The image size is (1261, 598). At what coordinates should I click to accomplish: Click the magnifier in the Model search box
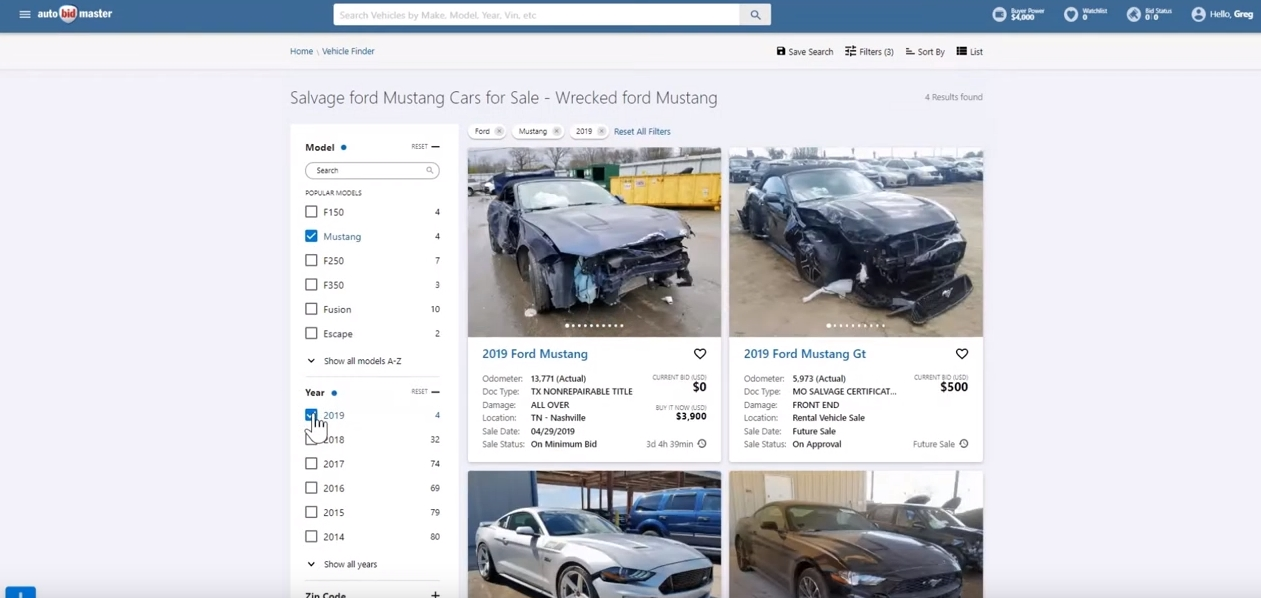point(430,170)
